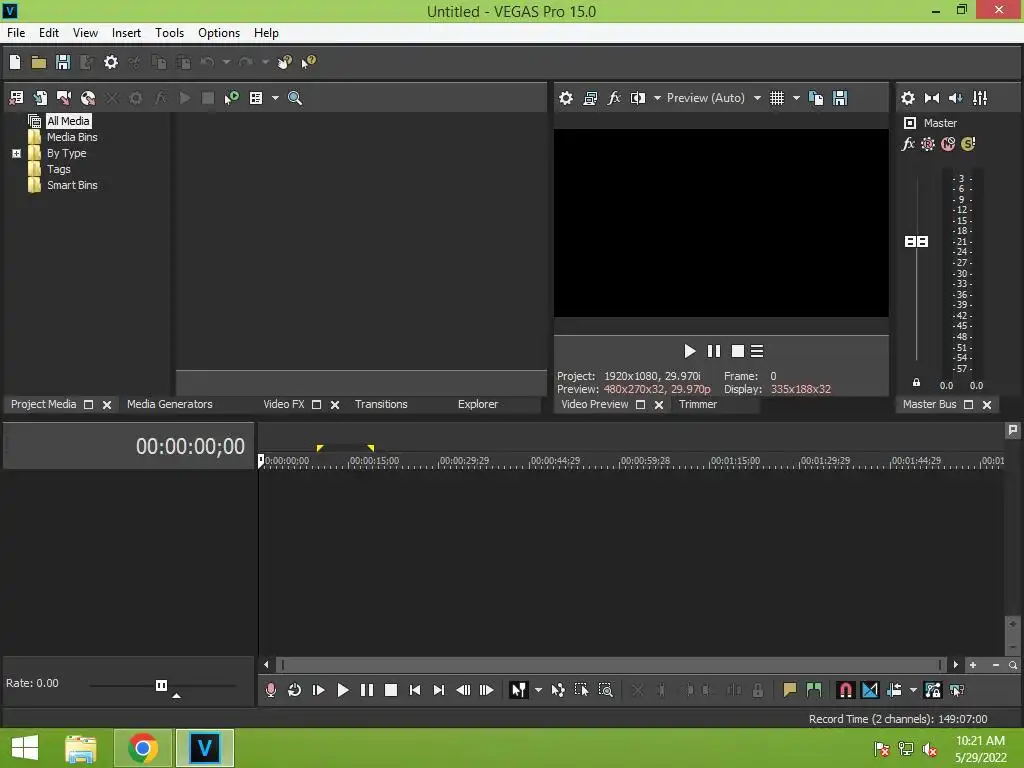Click Master FX icon under Master label
This screenshot has height=768, width=1024.
908,144
